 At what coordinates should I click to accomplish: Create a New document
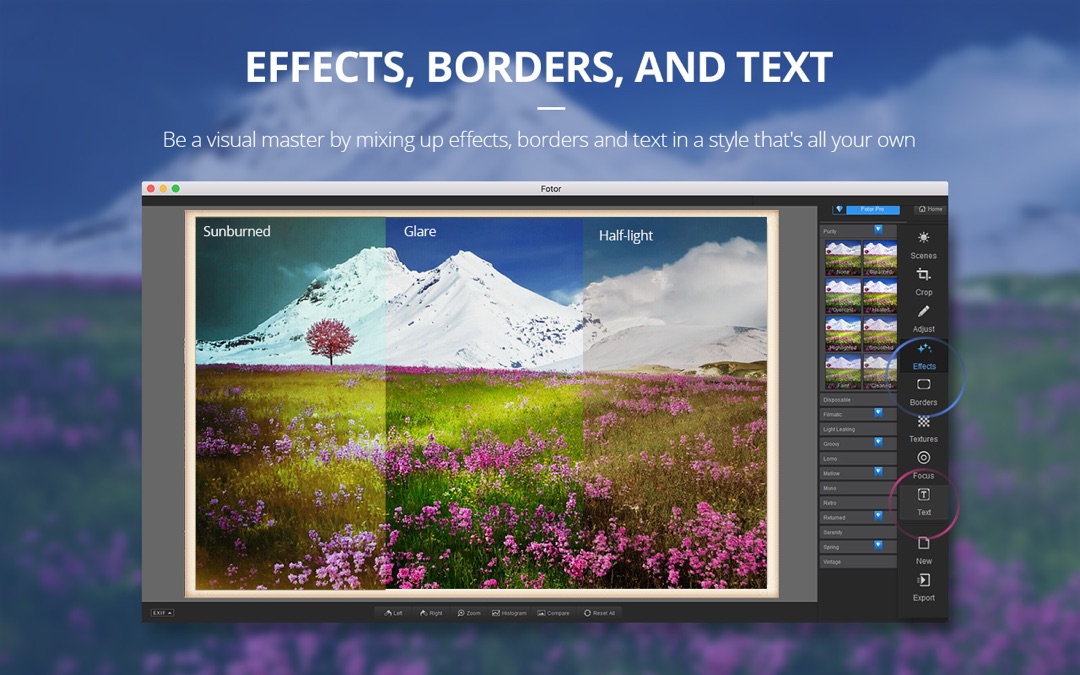coord(924,550)
